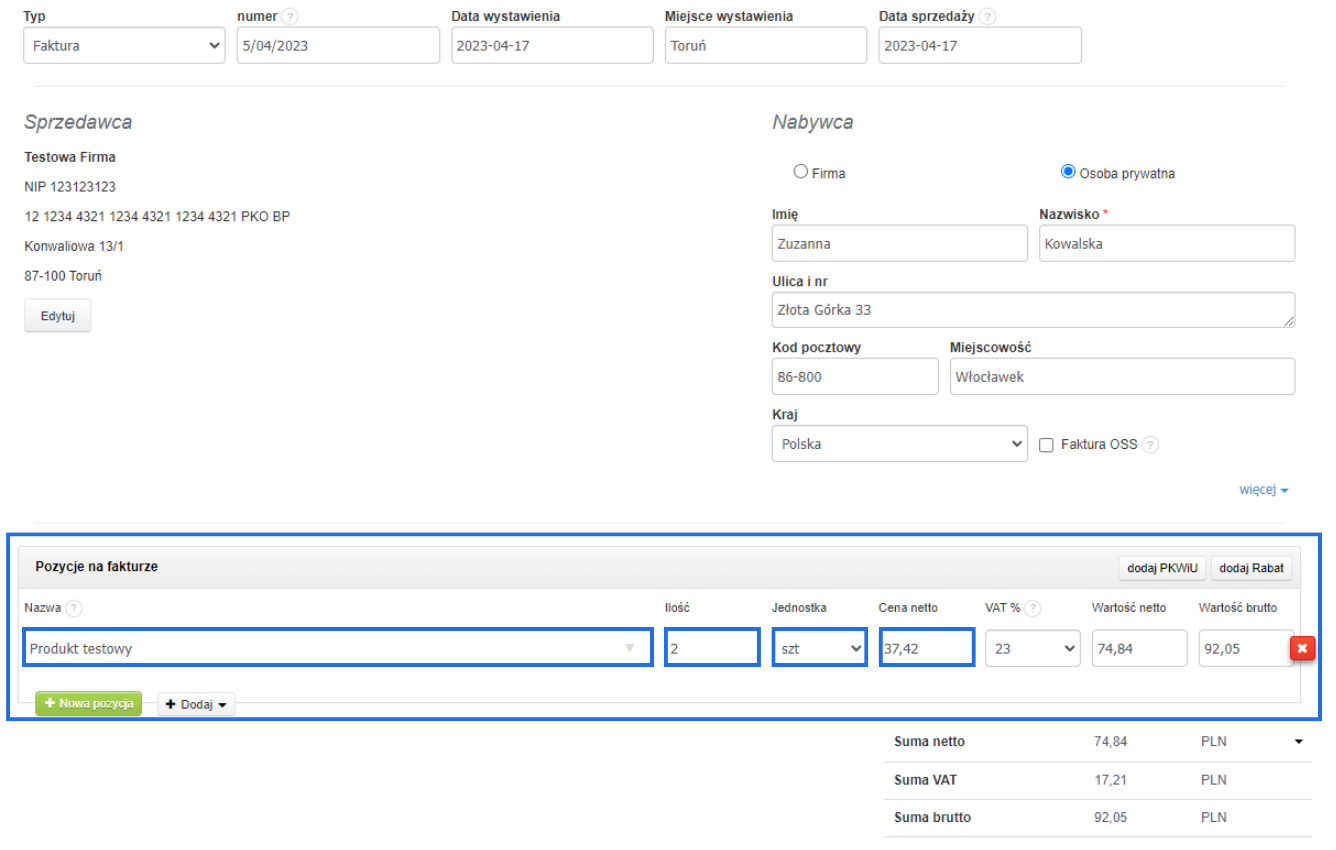Expand the więcej link for more fields

pyautogui.click(x=1263, y=491)
